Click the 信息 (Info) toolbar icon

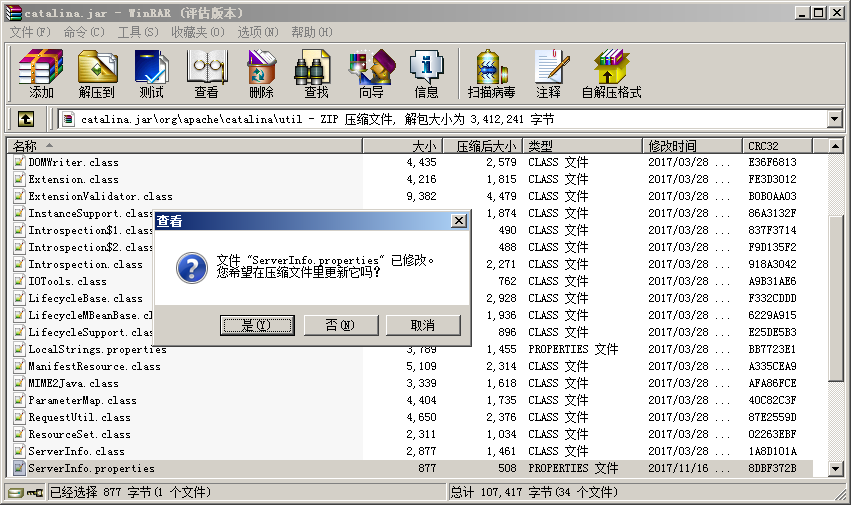pyautogui.click(x=427, y=74)
